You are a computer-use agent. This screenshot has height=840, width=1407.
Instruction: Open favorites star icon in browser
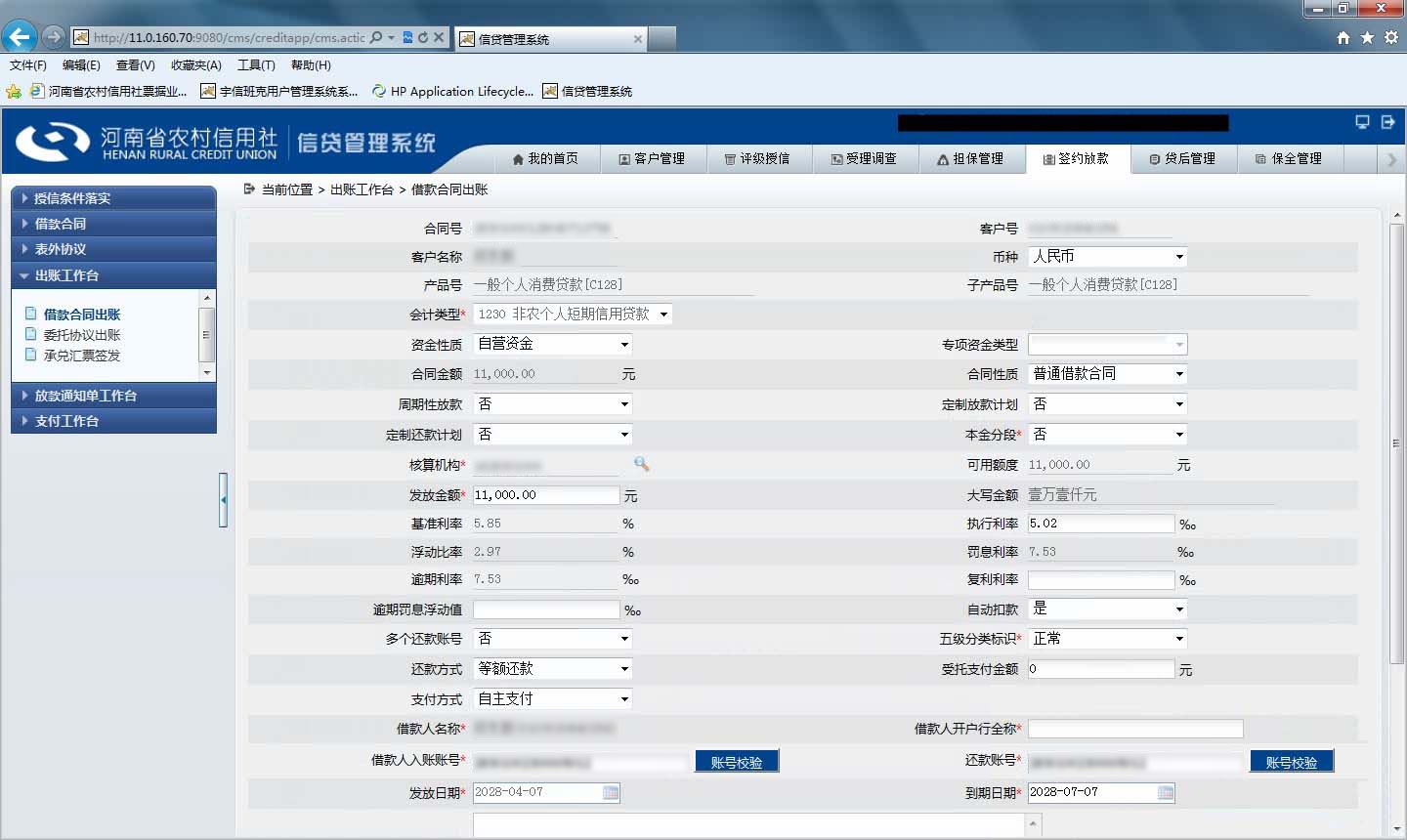(1367, 37)
